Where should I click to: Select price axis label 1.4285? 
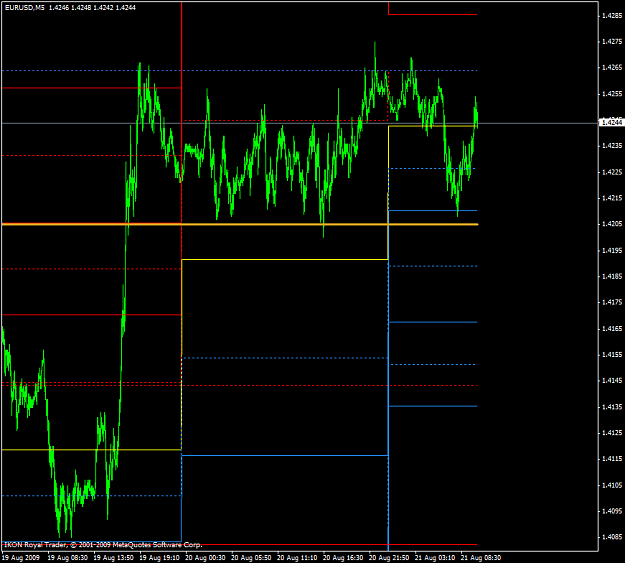click(612, 16)
